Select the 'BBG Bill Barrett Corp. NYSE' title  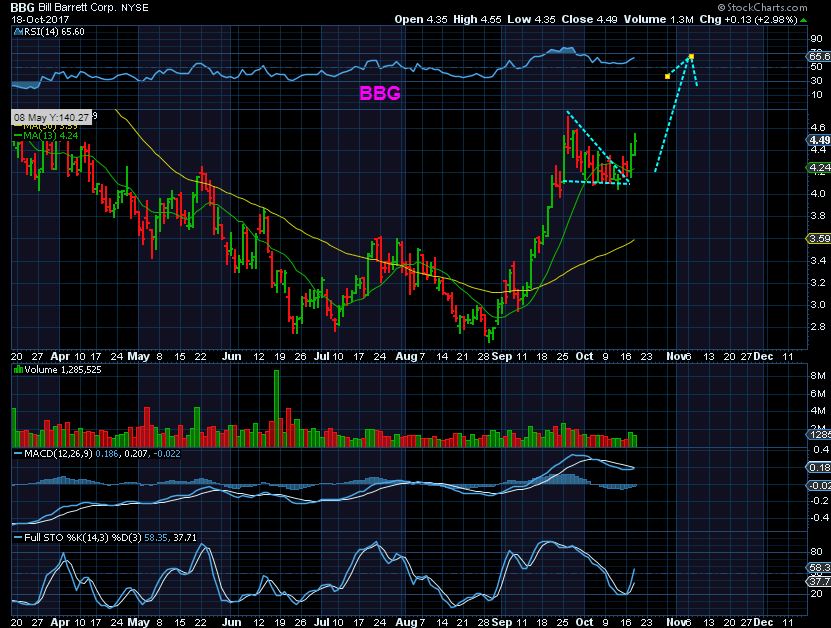click(79, 7)
